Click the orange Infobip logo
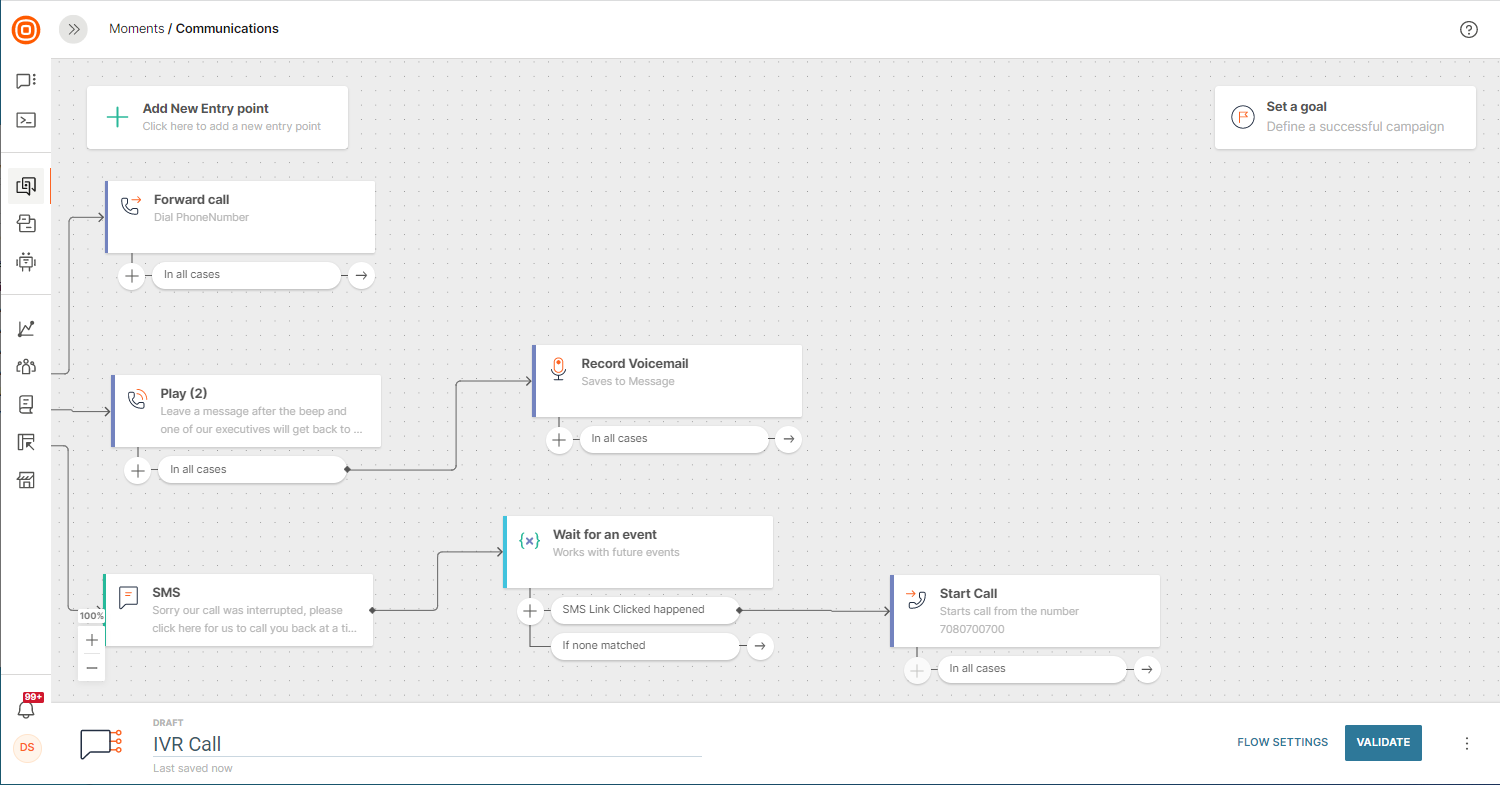 pyautogui.click(x=26, y=29)
